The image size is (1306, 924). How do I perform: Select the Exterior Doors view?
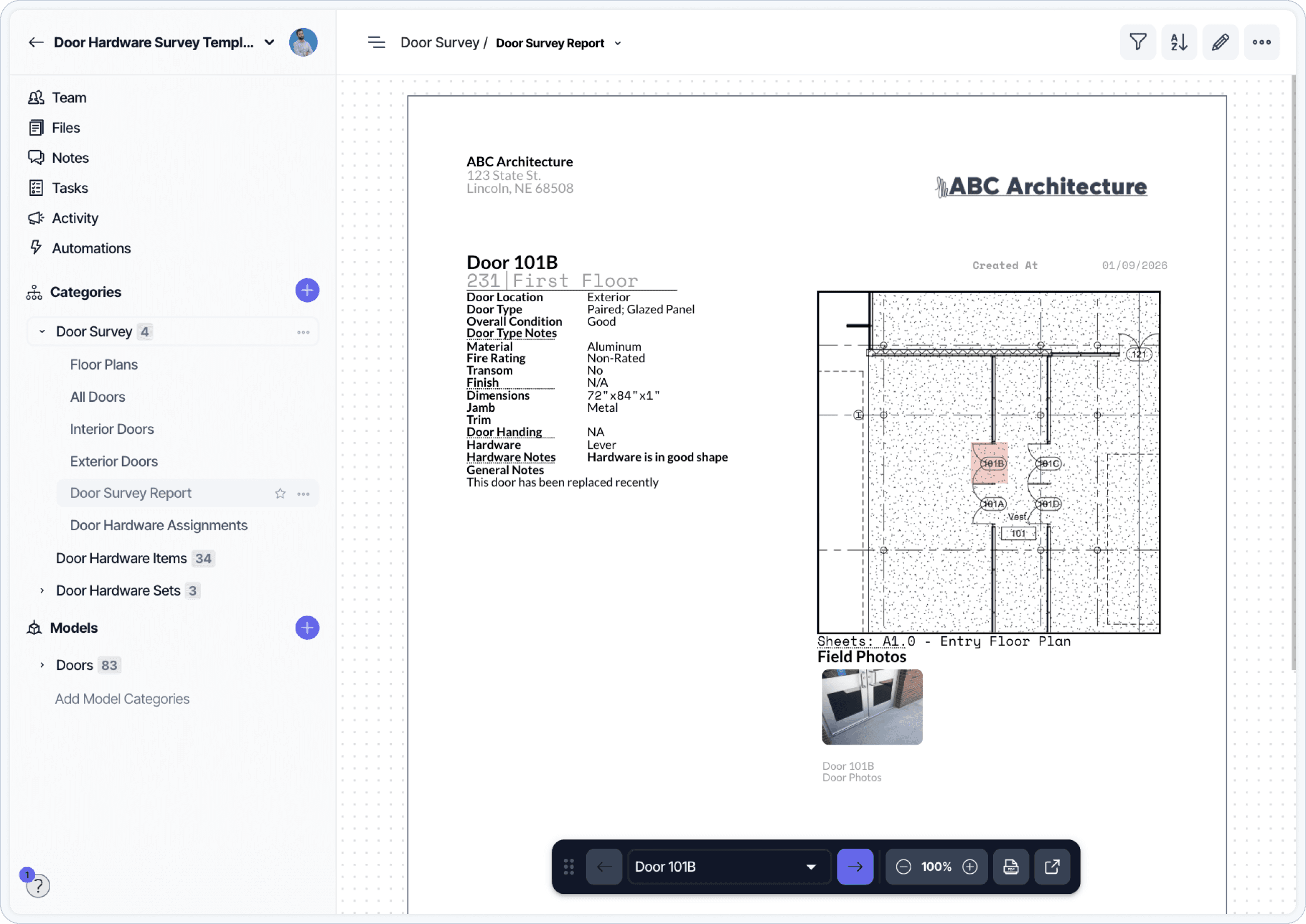(x=113, y=461)
